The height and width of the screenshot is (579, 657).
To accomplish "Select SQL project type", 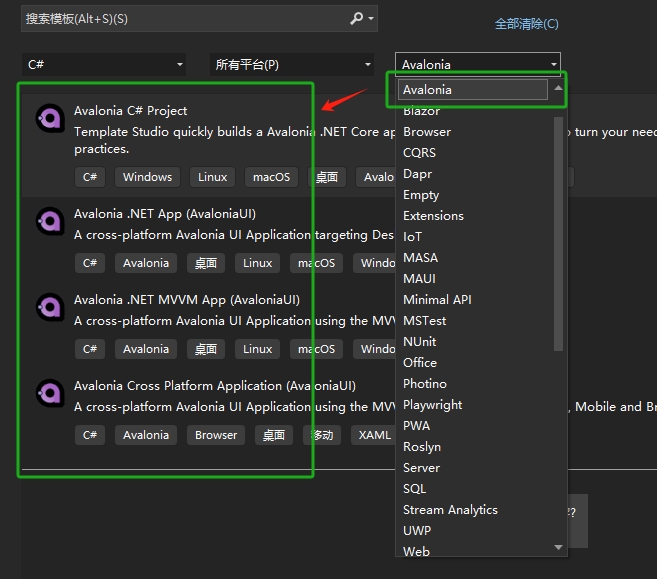I will [414, 489].
